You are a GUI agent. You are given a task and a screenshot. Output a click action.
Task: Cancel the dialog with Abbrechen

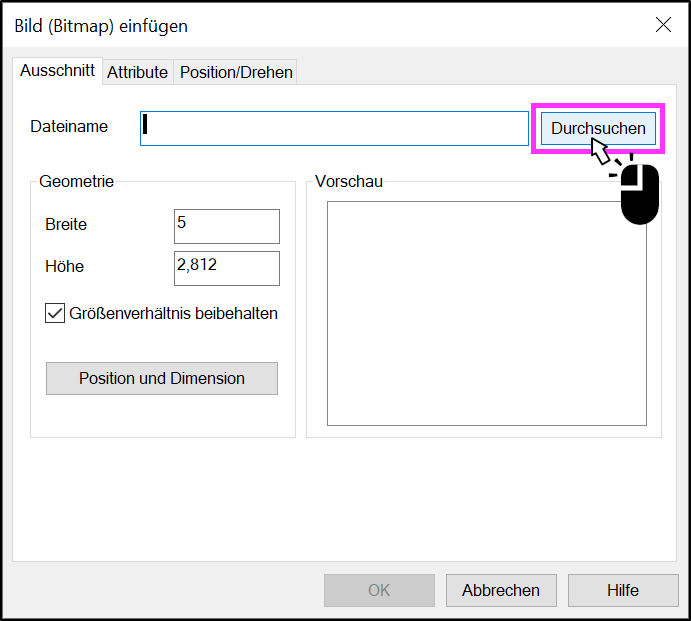[501, 590]
